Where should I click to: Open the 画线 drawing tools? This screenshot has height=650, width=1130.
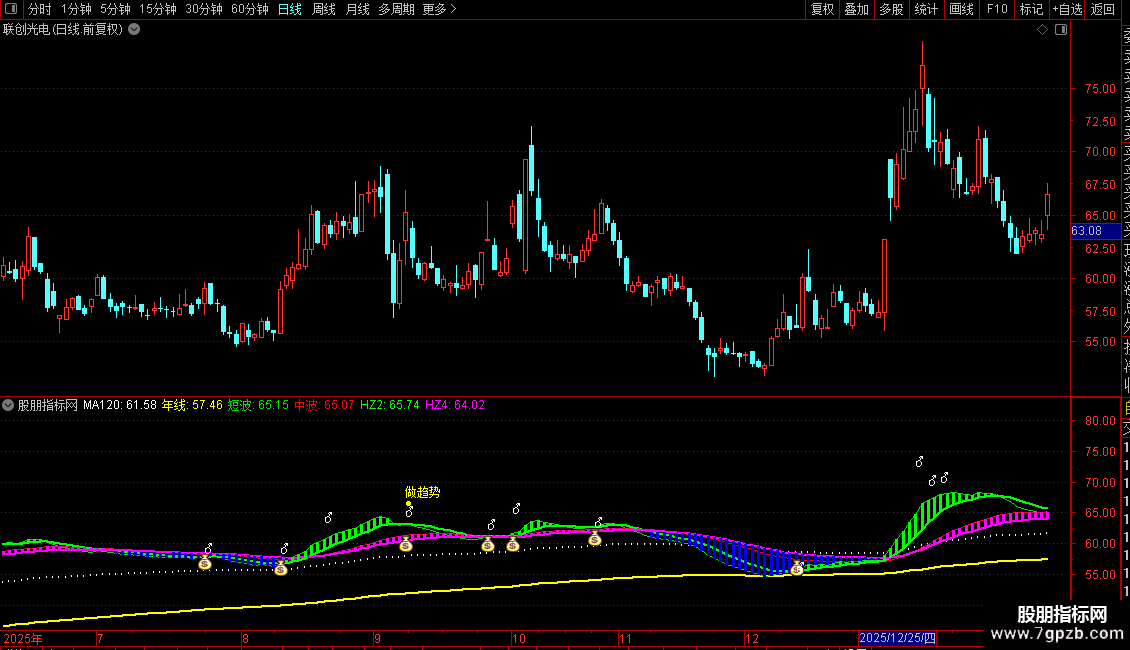tap(961, 9)
